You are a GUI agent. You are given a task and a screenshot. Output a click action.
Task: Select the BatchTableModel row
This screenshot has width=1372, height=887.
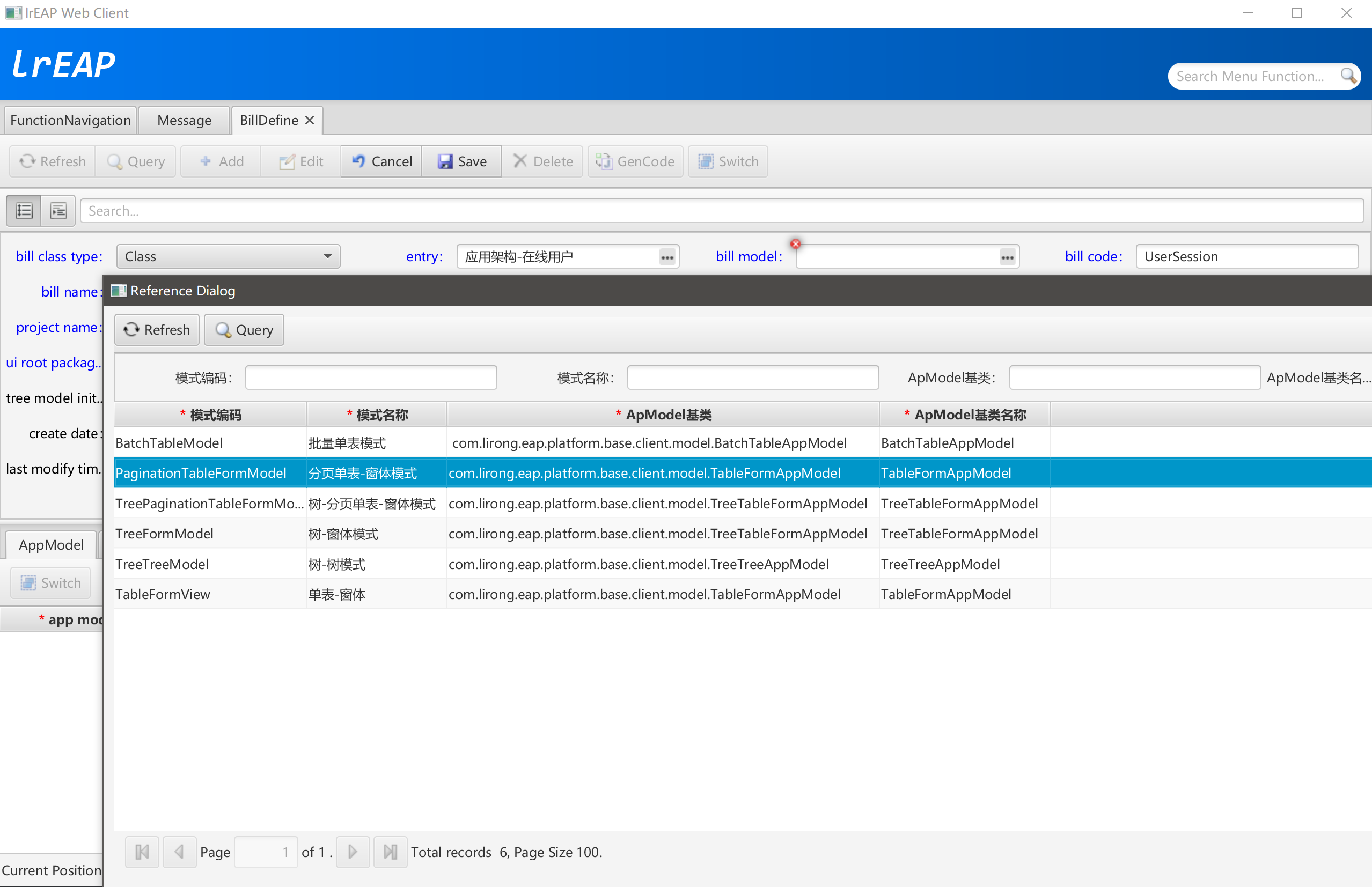click(743, 442)
